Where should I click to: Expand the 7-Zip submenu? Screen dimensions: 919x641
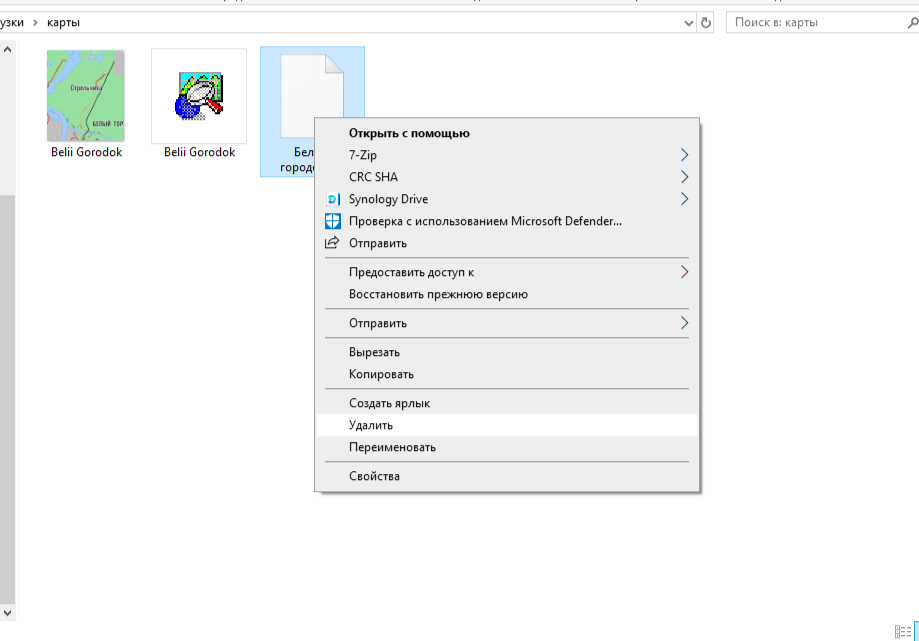(x=684, y=155)
